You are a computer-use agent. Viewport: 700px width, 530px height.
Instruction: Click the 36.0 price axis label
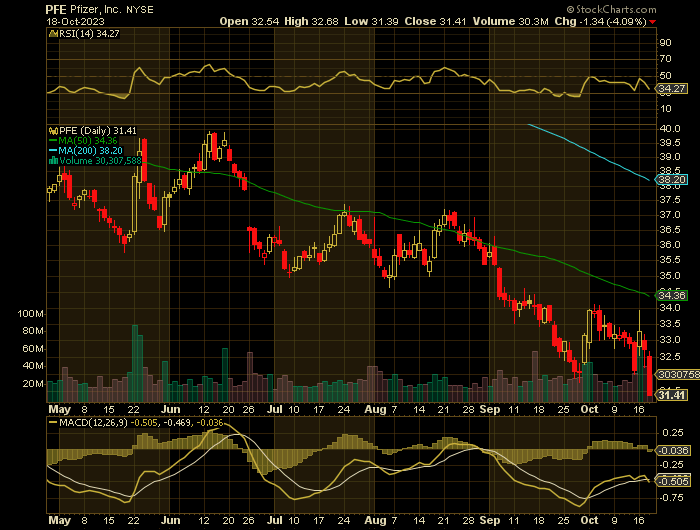tap(670, 245)
